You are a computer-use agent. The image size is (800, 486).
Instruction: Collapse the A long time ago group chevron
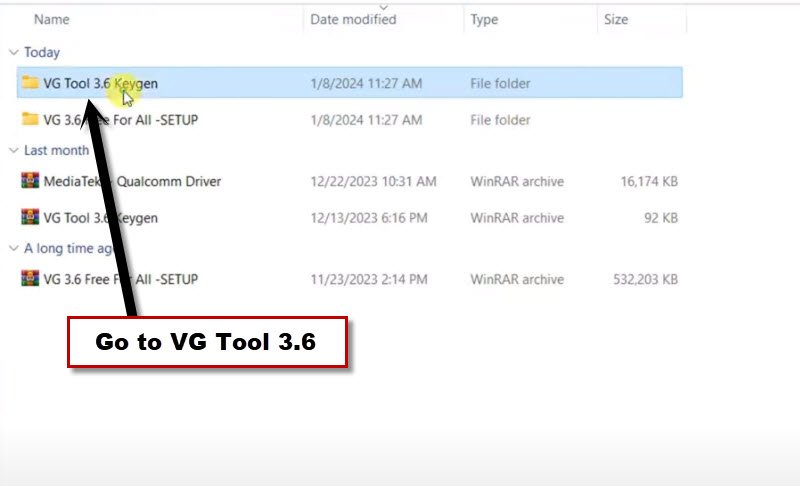(14, 248)
